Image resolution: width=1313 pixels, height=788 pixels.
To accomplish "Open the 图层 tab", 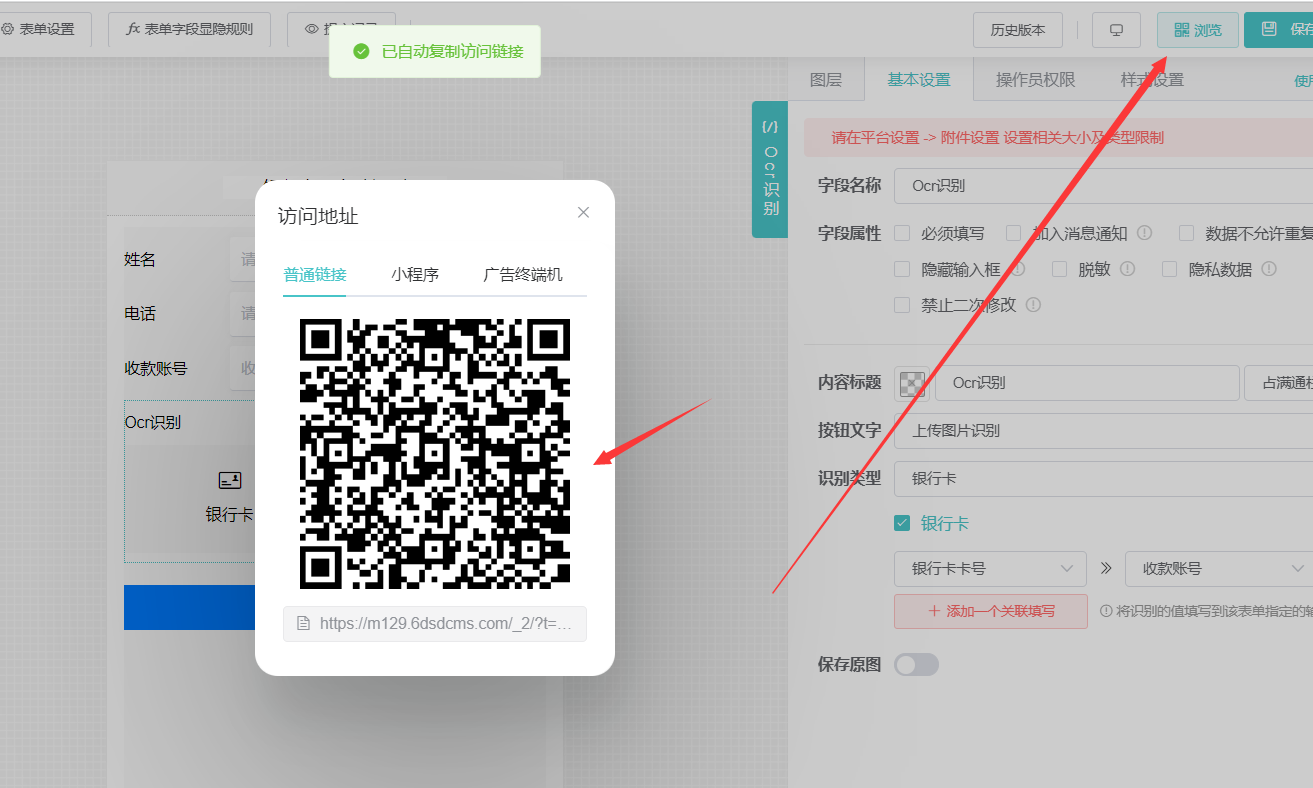I will tap(826, 80).
